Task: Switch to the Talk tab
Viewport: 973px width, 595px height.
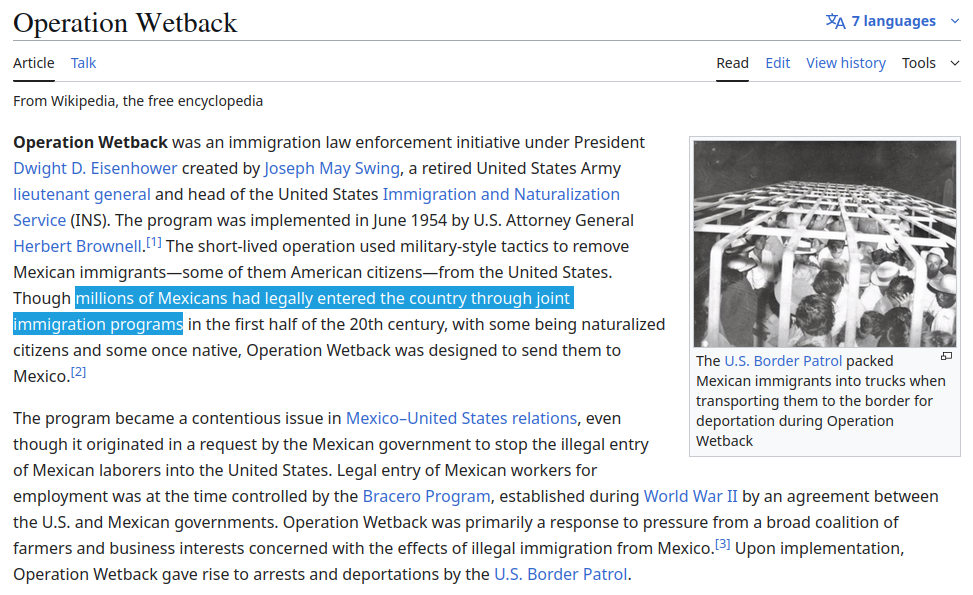Action: pyautogui.click(x=83, y=63)
